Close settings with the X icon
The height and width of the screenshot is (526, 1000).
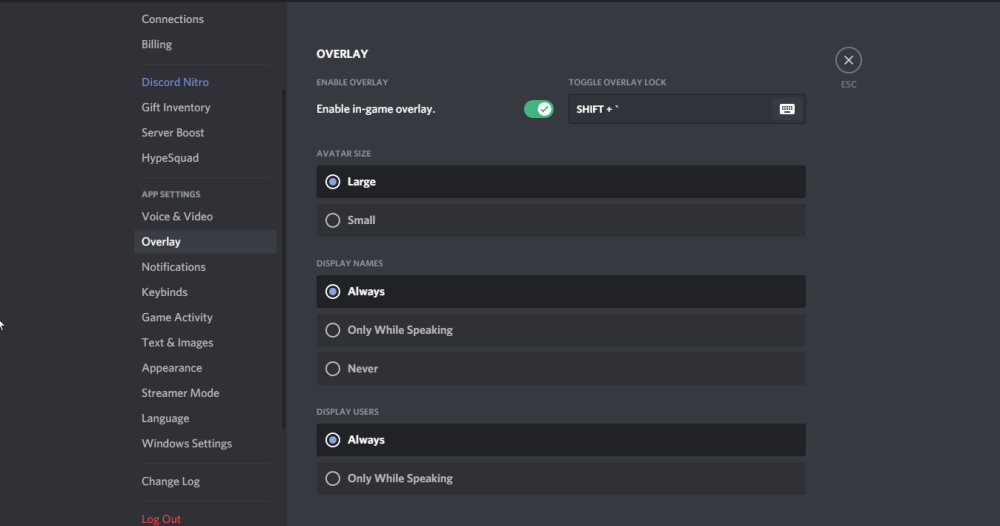848,60
